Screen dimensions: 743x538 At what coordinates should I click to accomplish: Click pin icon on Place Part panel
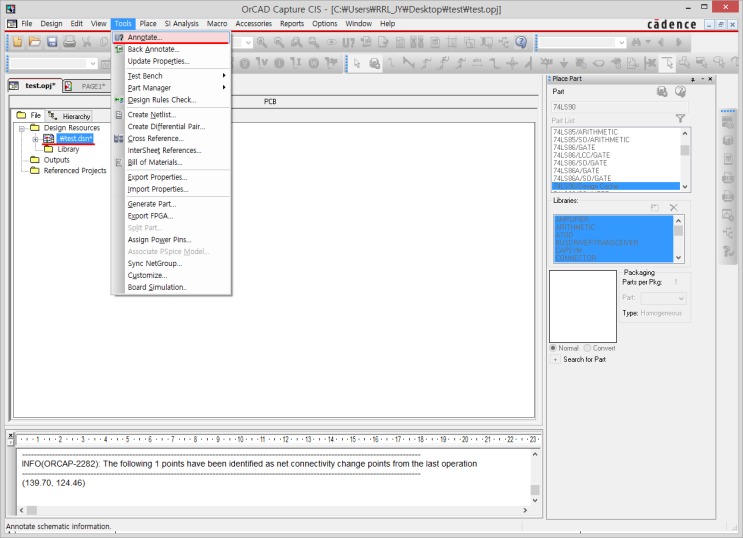click(693, 79)
